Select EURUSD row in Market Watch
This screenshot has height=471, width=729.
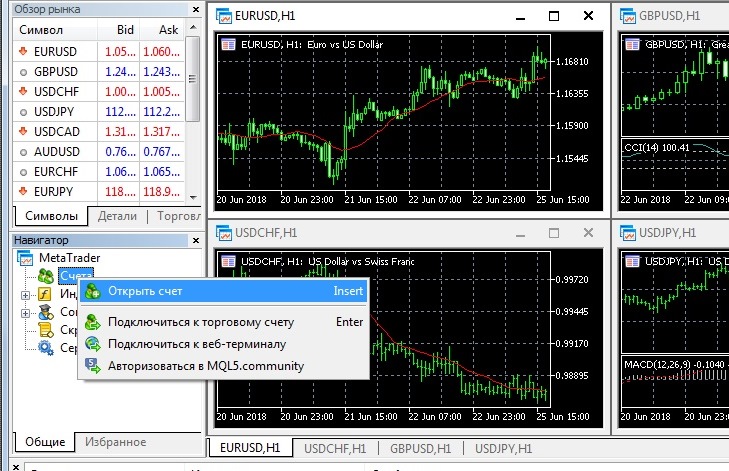99,52
